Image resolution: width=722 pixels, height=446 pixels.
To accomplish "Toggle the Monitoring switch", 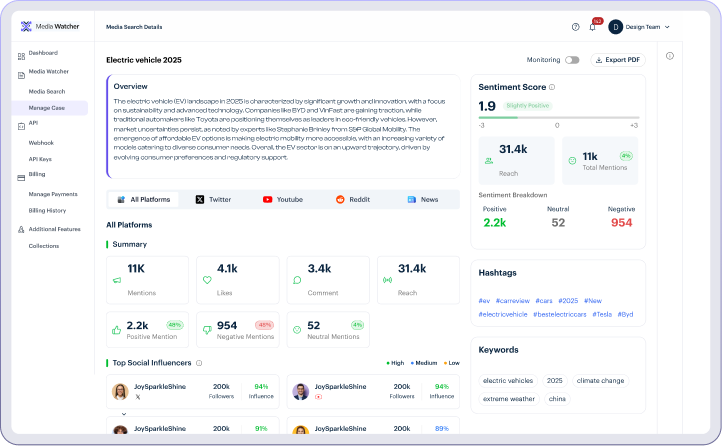I will tap(572, 60).
